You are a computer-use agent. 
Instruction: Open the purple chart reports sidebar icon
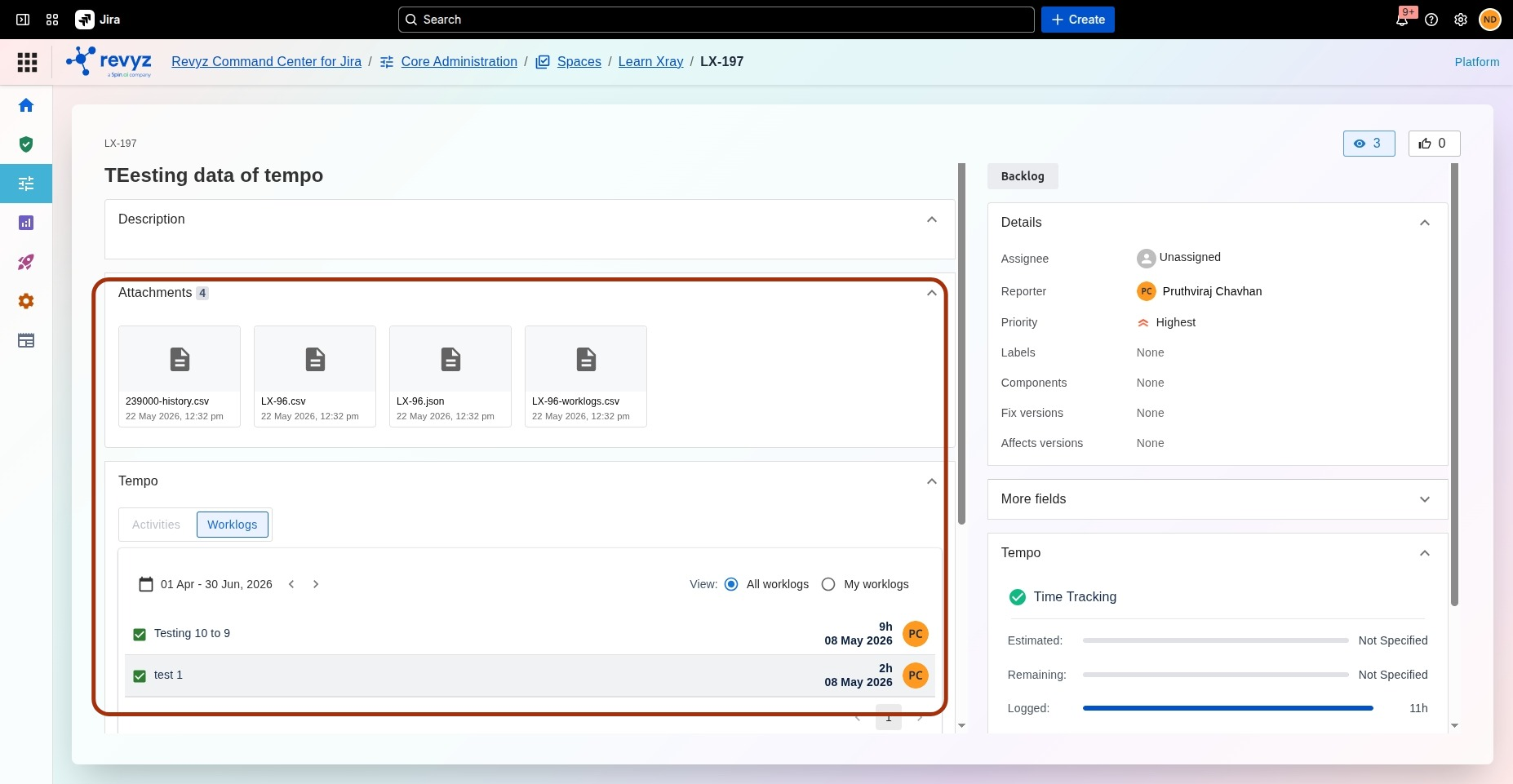pyautogui.click(x=26, y=223)
